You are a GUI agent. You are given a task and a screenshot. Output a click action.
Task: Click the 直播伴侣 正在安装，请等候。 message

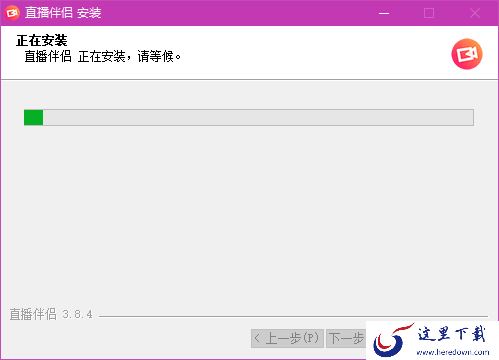[x=103, y=56]
